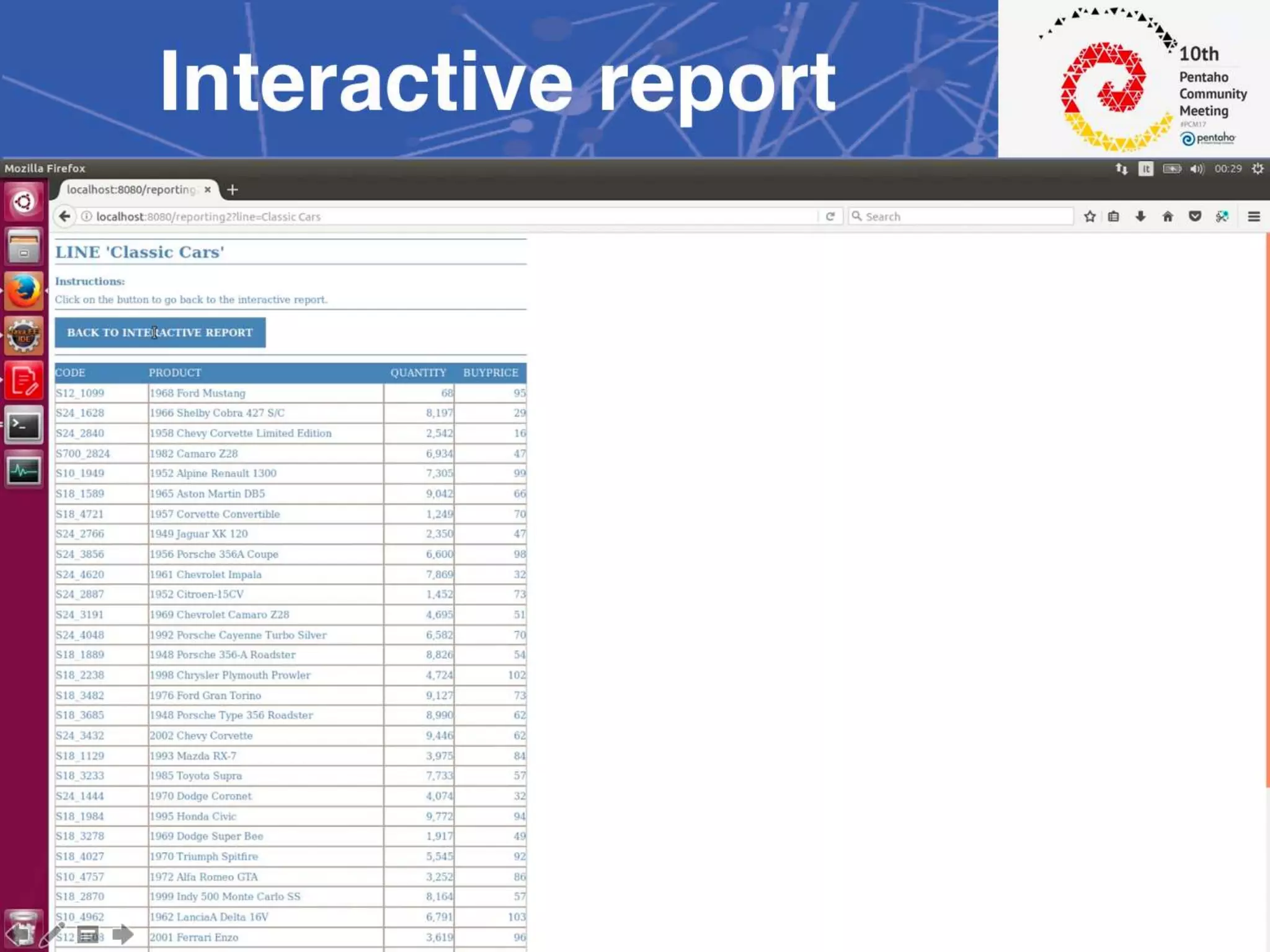Image resolution: width=1270 pixels, height=952 pixels.
Task: Select the localhost:8080/reporting tab
Action: click(x=130, y=190)
